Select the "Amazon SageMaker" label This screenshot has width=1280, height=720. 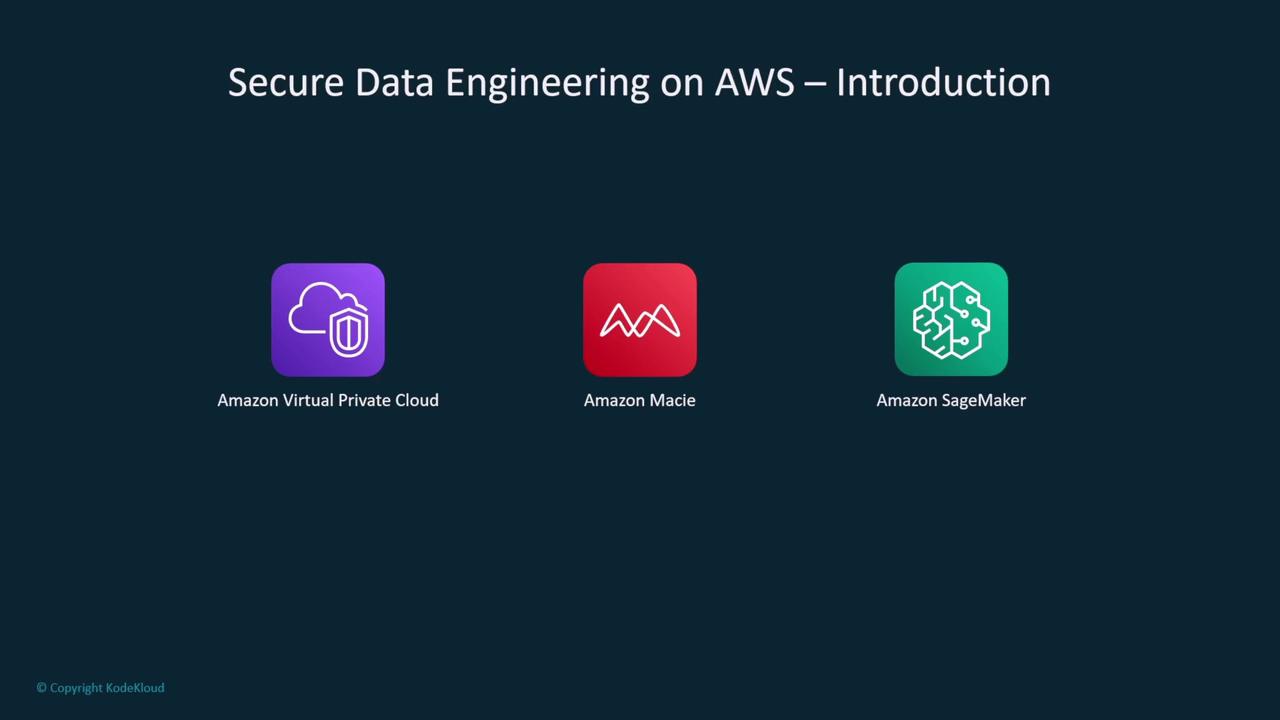951,400
